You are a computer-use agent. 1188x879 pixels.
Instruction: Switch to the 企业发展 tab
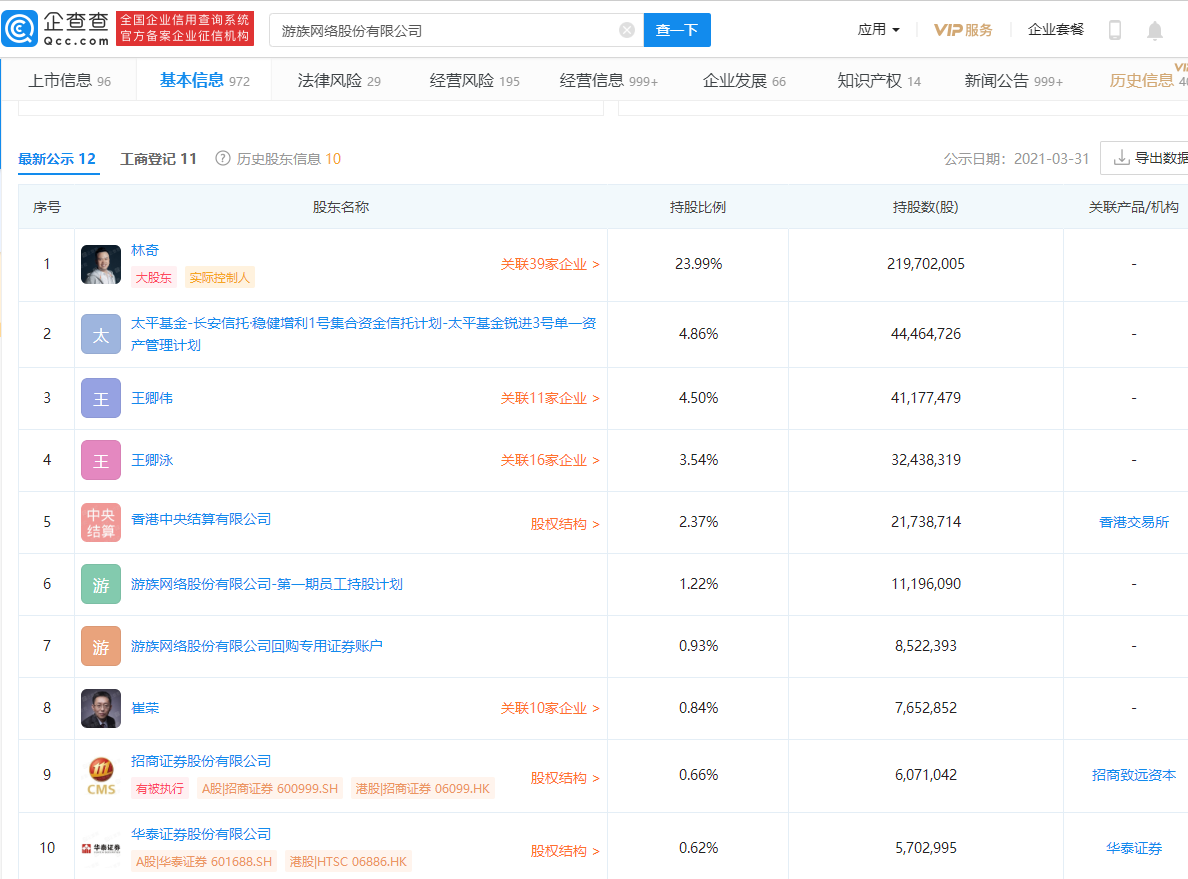(x=744, y=80)
